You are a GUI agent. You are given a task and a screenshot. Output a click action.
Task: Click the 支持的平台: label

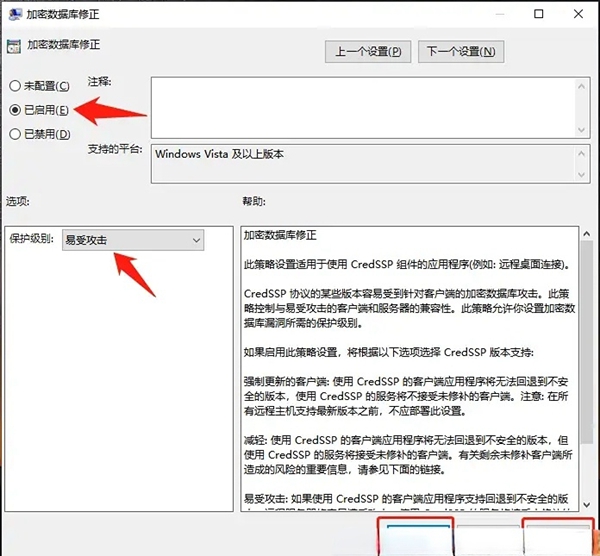pos(115,149)
